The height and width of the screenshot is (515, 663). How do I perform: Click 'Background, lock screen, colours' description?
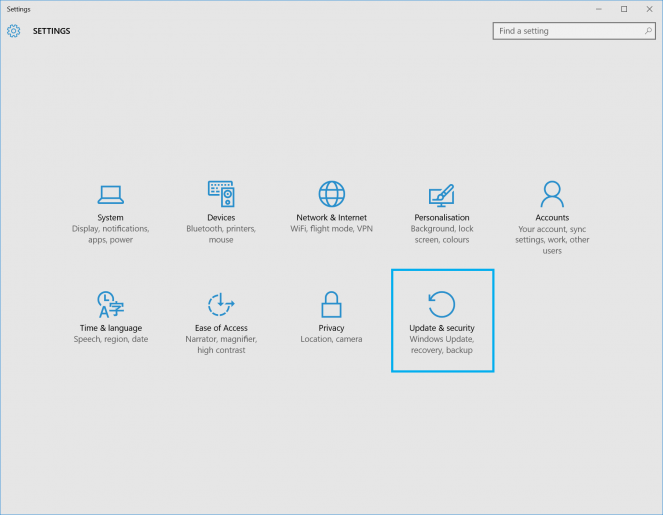pyautogui.click(x=442, y=234)
